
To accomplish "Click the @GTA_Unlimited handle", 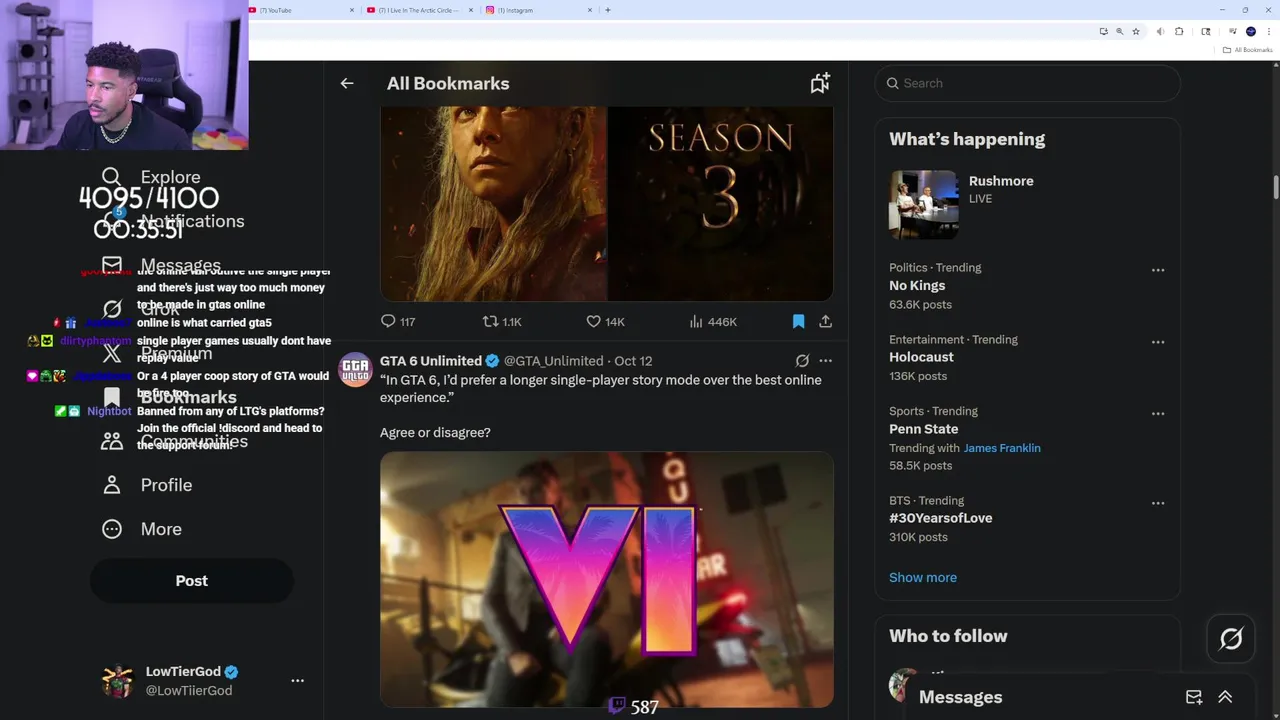I will [553, 361].
